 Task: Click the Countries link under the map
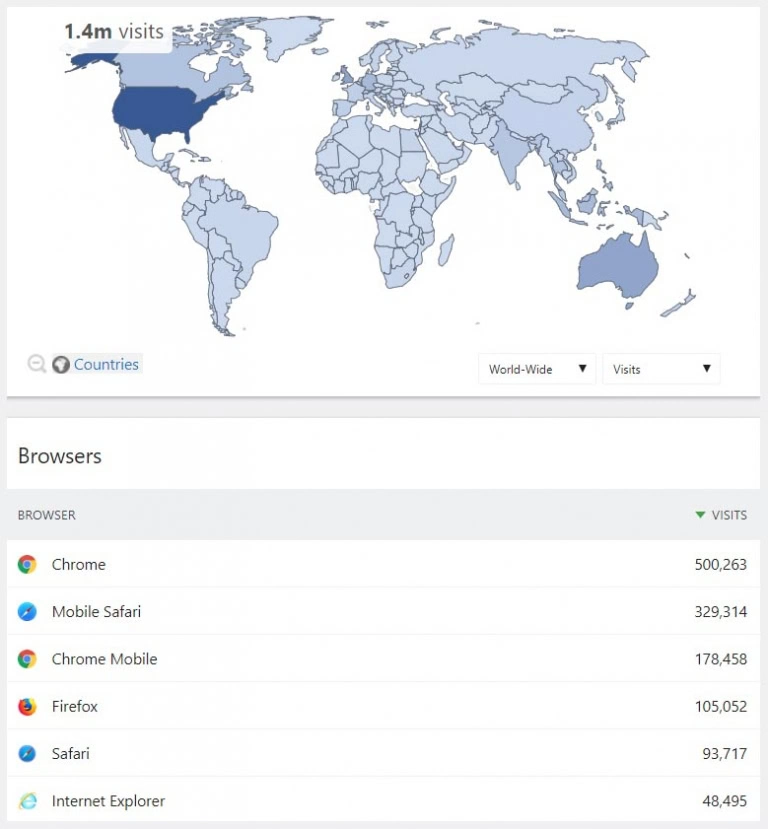(x=106, y=364)
